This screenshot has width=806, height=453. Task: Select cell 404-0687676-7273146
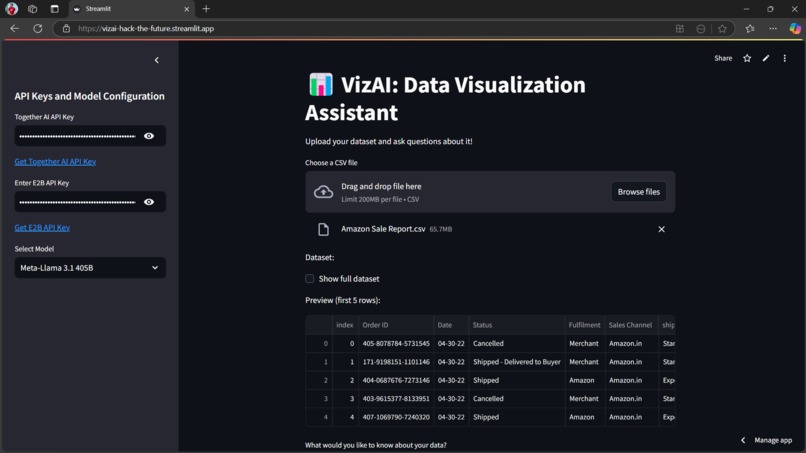[396, 380]
